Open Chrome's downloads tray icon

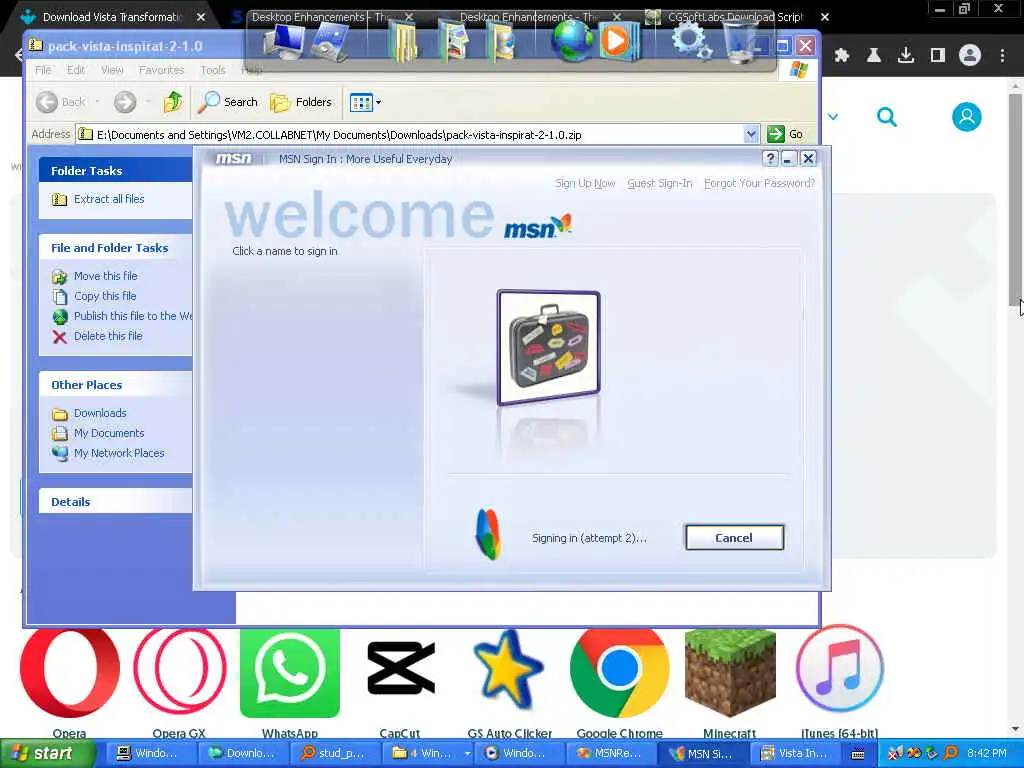coord(906,56)
